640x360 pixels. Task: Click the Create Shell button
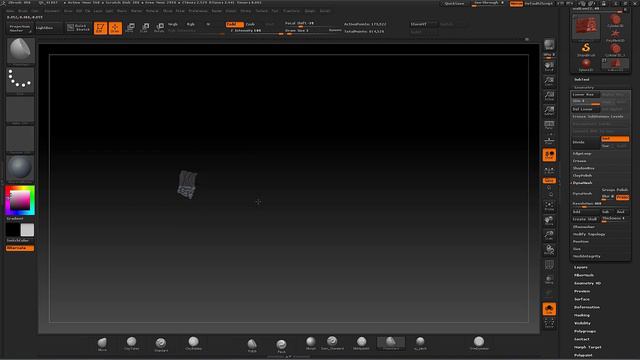pyautogui.click(x=585, y=220)
